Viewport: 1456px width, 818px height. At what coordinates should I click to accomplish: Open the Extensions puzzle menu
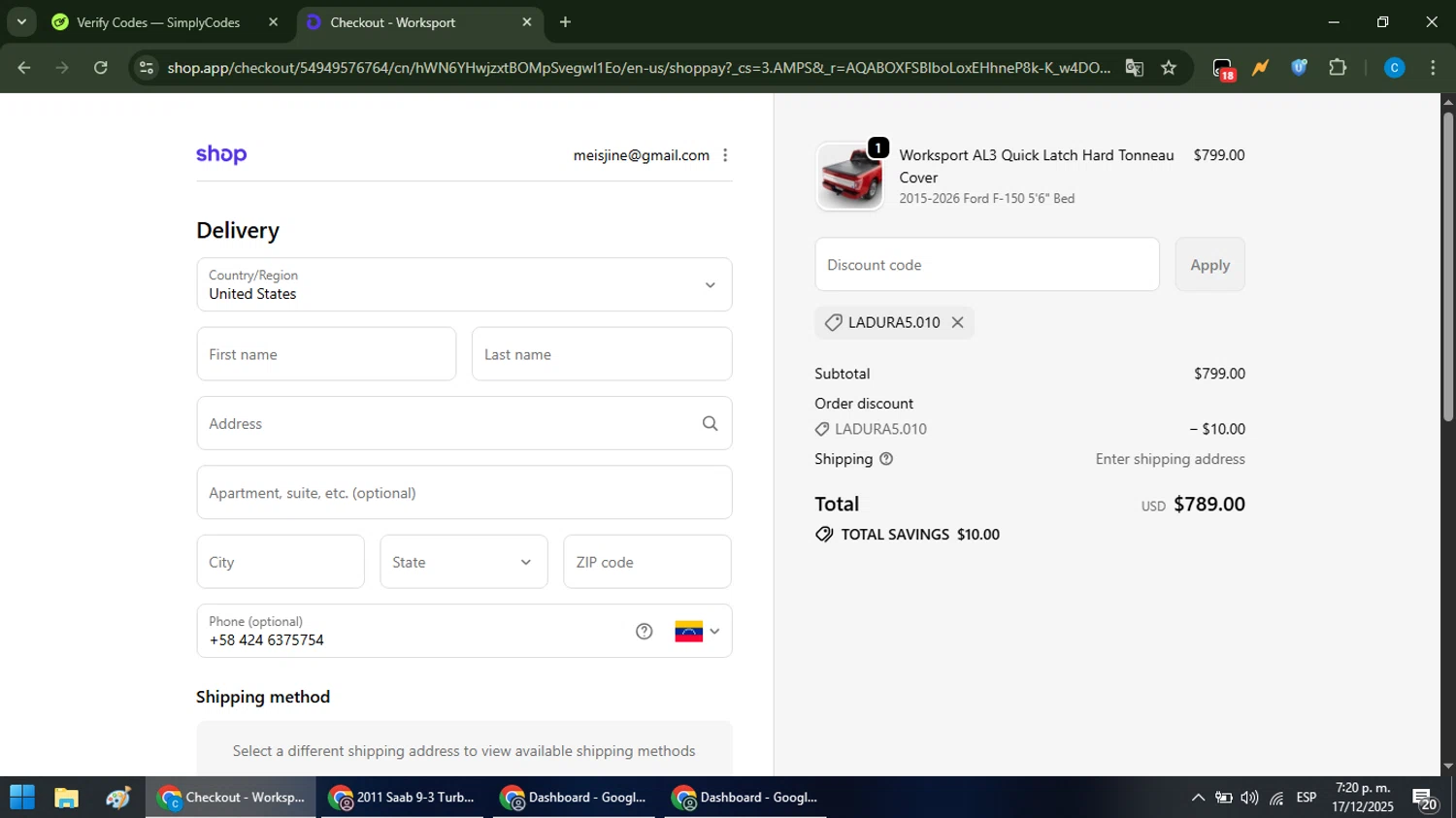click(1338, 68)
